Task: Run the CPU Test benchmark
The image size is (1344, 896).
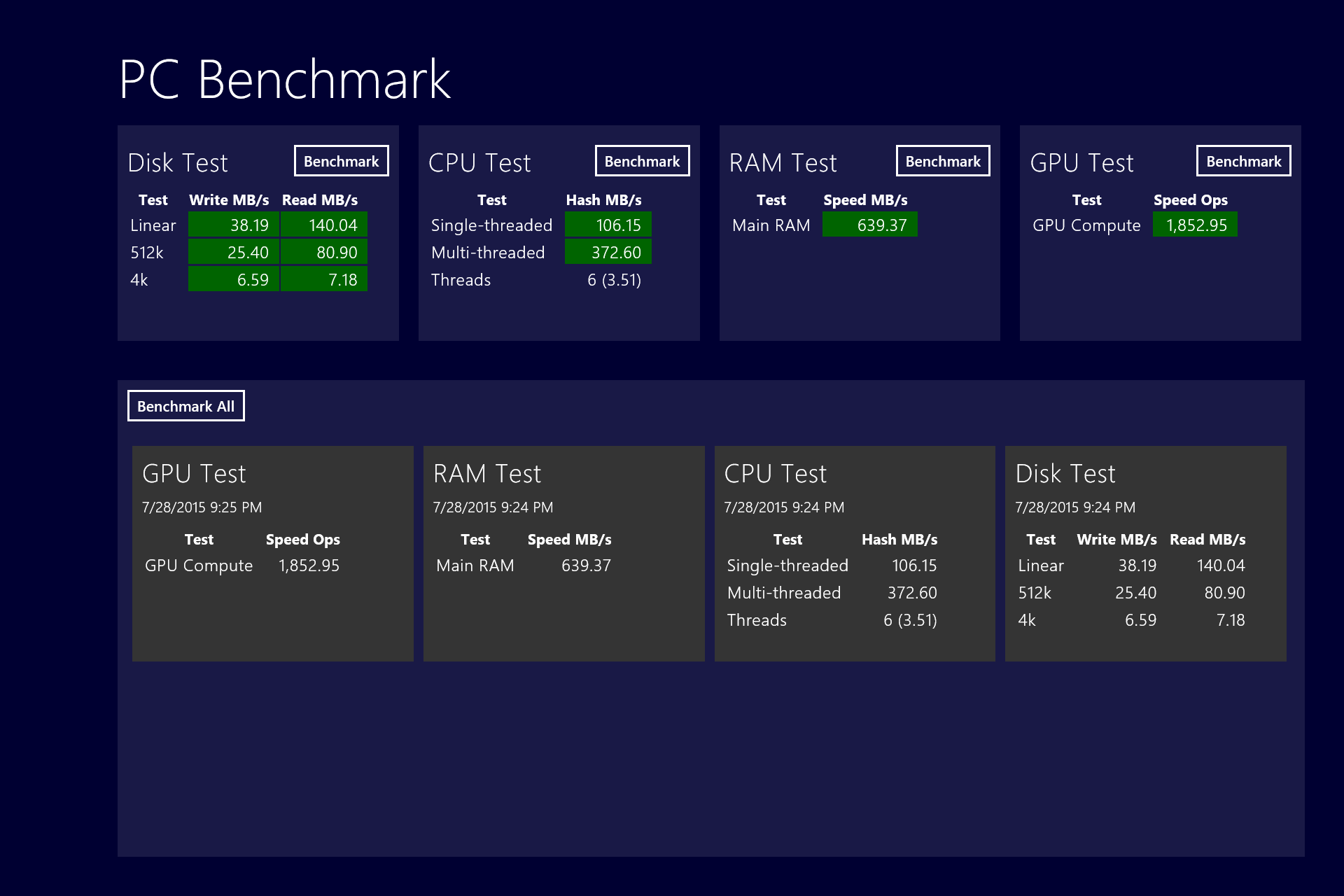Action: click(642, 161)
